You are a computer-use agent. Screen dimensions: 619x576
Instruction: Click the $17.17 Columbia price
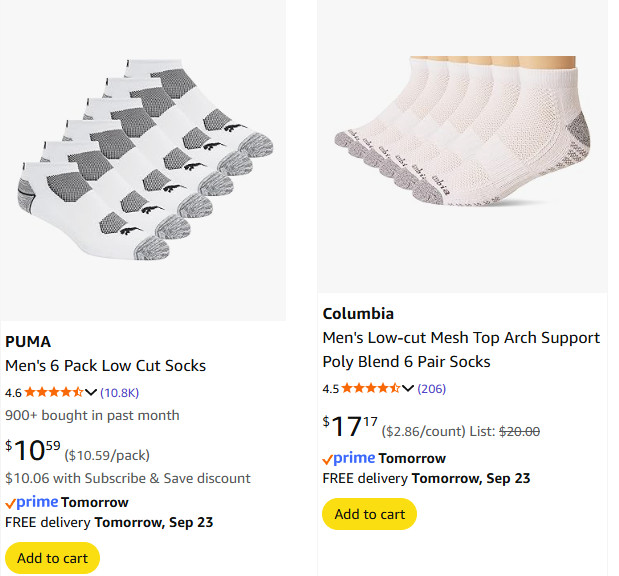coord(350,428)
